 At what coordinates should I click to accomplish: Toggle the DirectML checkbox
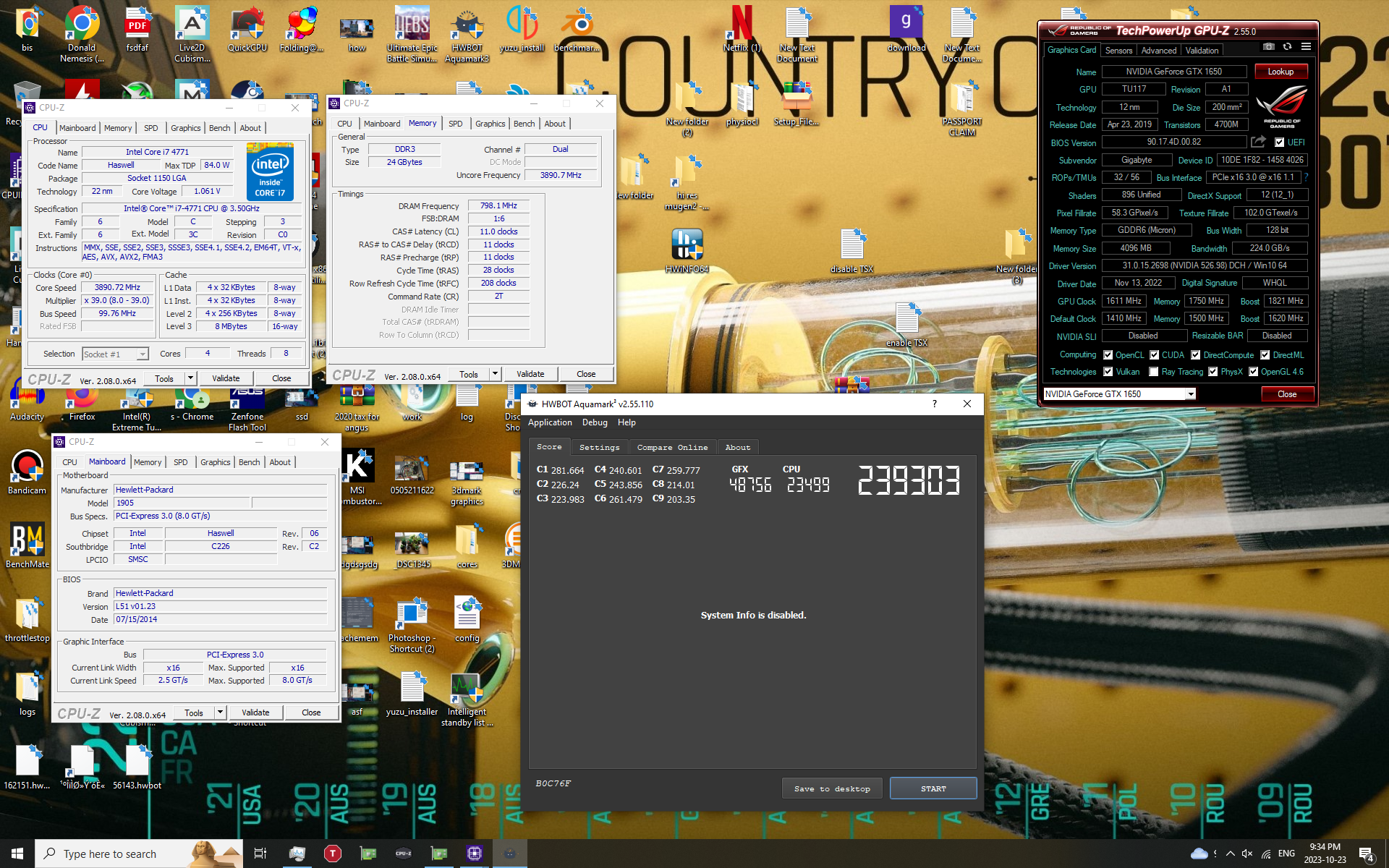tap(1265, 355)
